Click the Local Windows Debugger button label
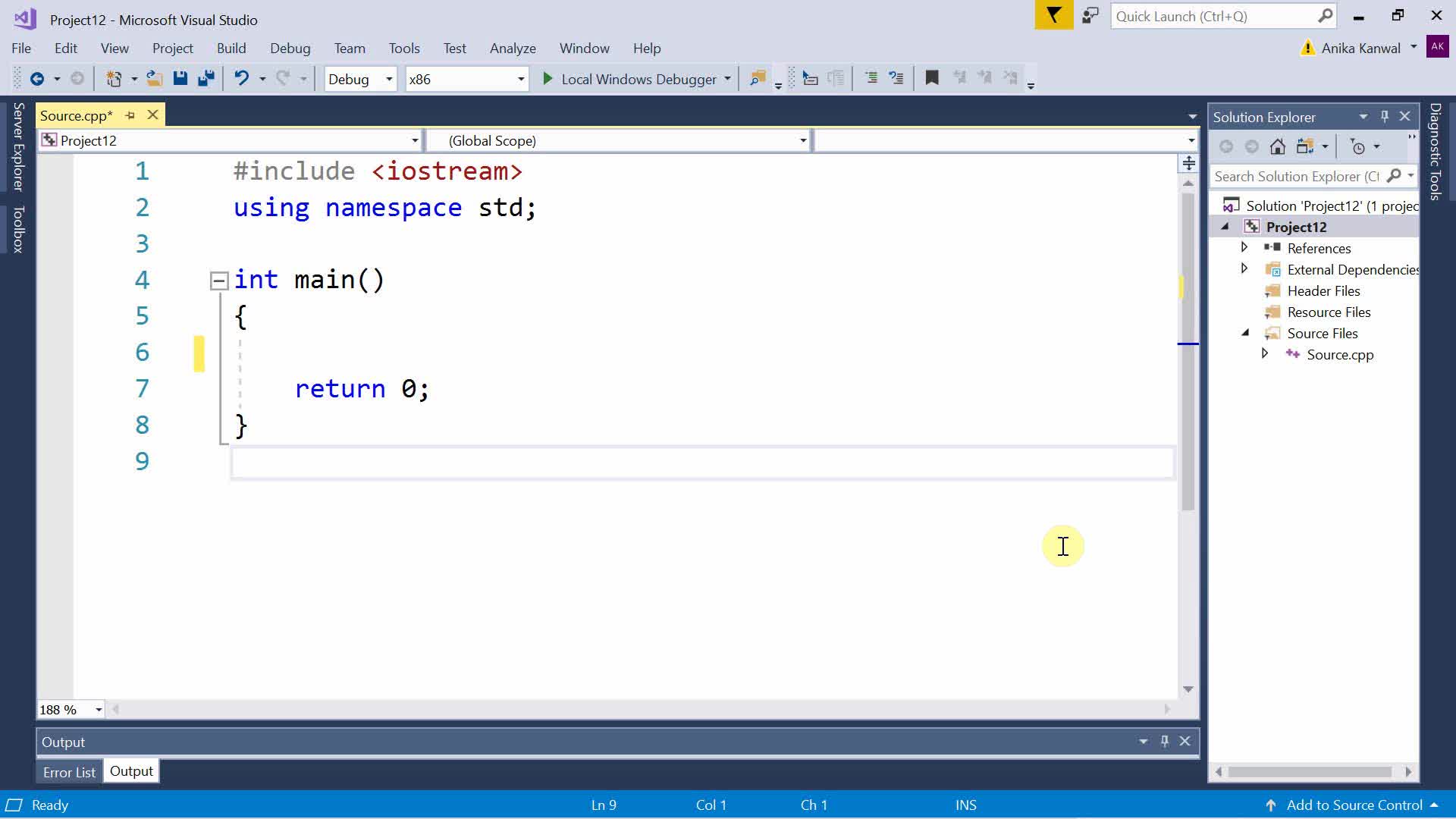 (x=639, y=79)
